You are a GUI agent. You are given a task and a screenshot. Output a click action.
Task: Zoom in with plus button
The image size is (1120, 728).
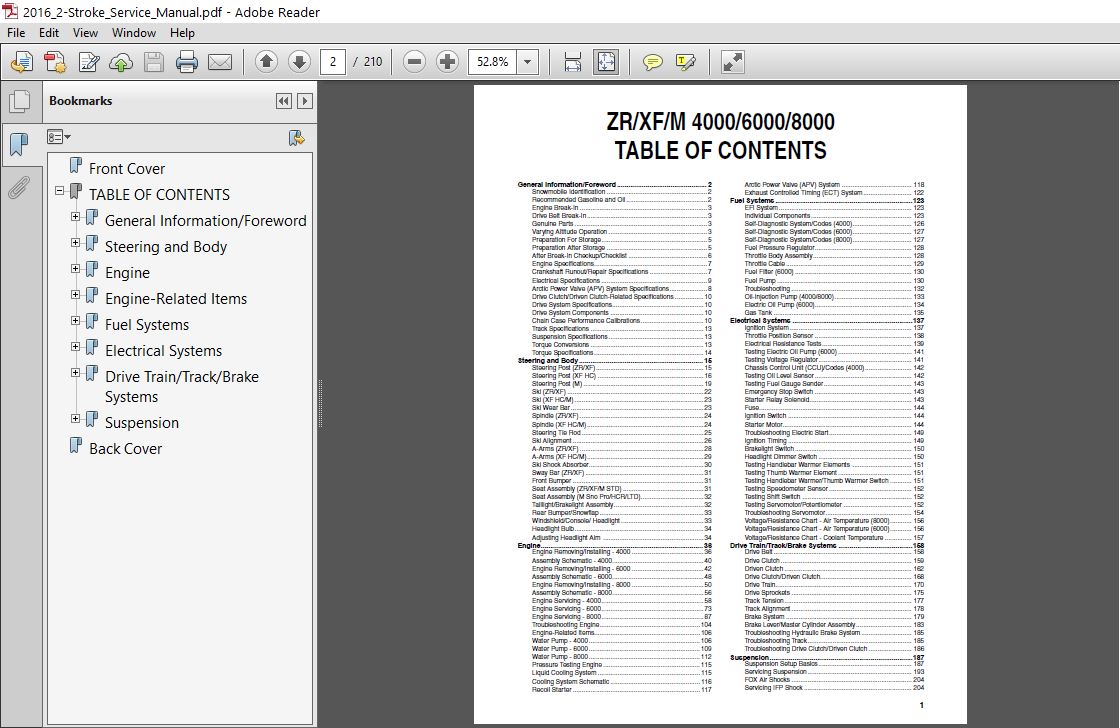tap(447, 62)
